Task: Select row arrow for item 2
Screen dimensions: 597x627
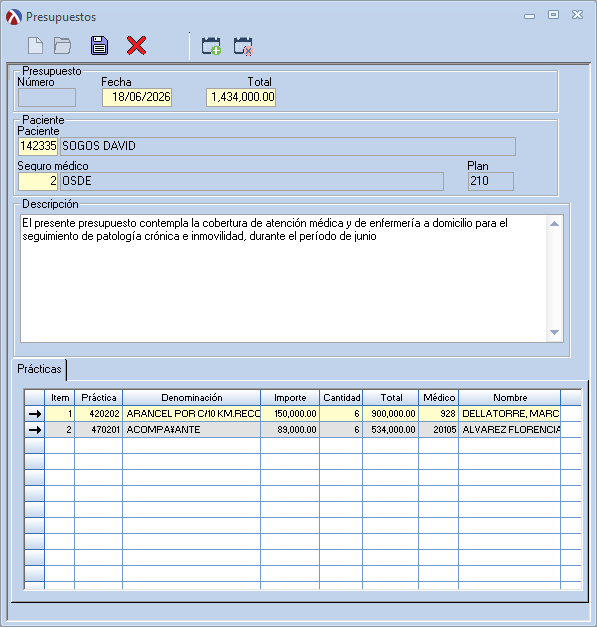Action: point(35,430)
